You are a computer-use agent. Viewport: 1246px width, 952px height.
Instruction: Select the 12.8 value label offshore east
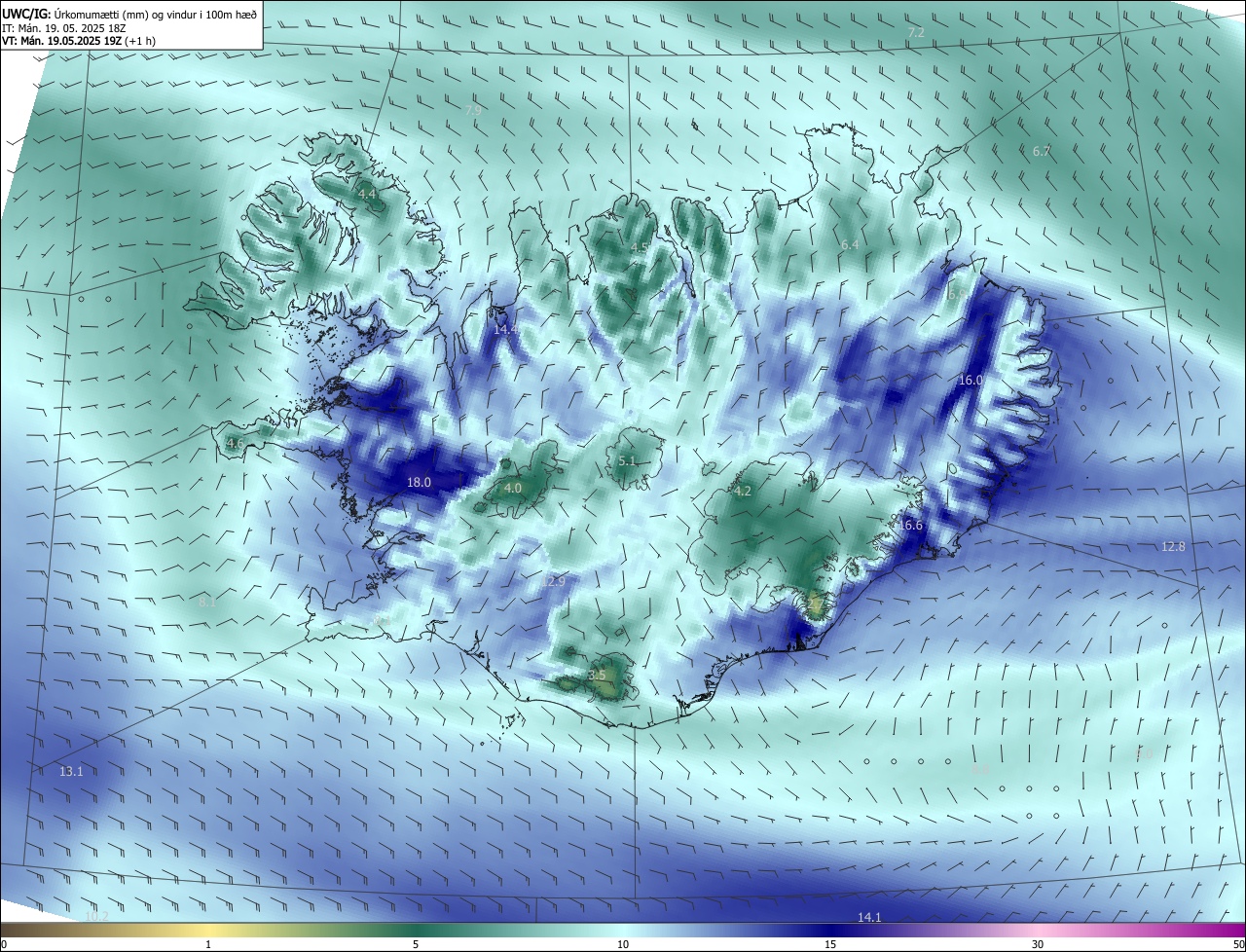1173,547
